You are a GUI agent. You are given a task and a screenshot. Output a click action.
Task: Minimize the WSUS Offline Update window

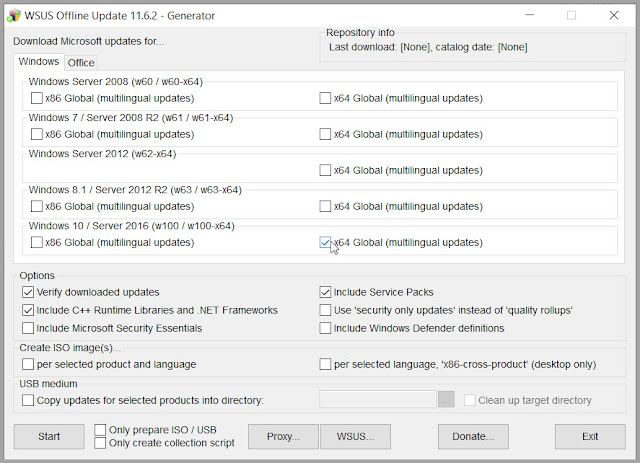click(530, 15)
